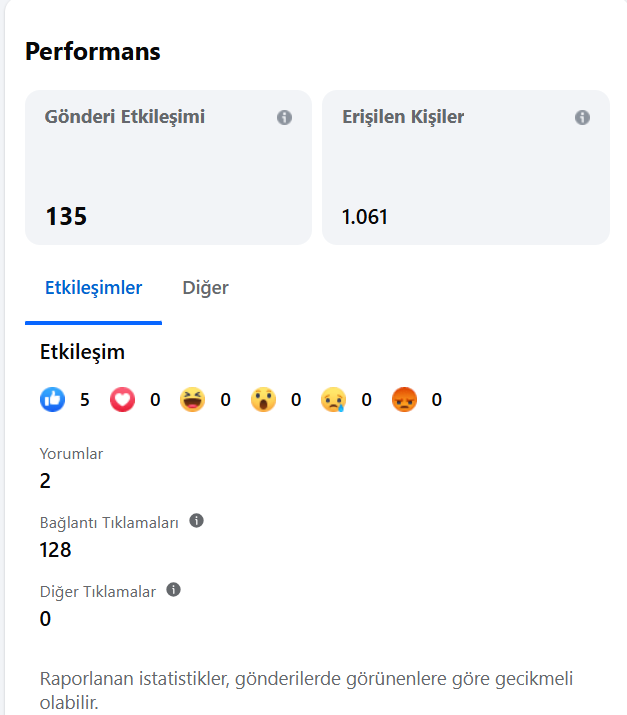The height and width of the screenshot is (715, 627).
Task: Click the red heart Love reaction icon
Action: click(123, 399)
